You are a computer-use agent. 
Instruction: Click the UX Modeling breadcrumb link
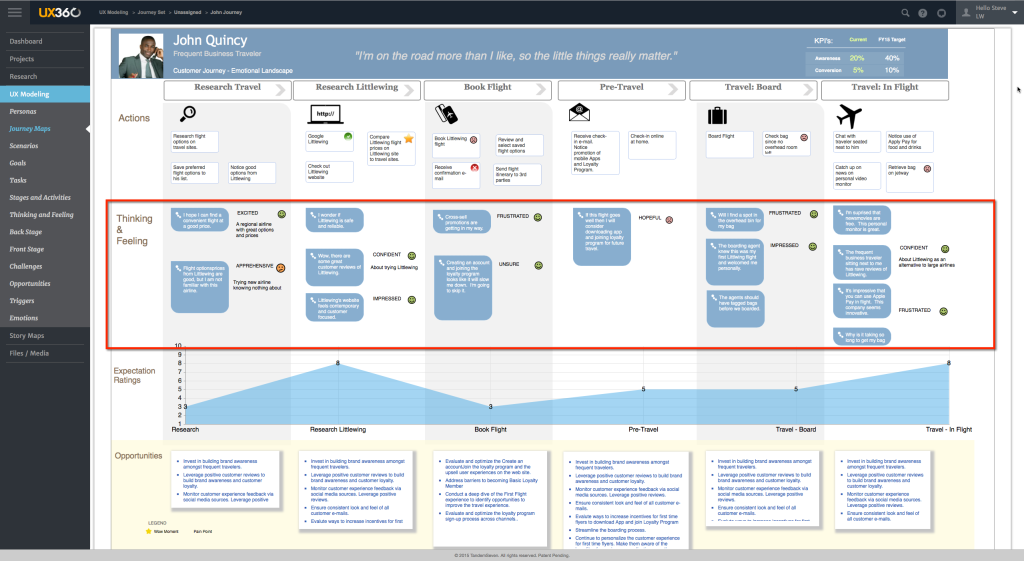[114, 12]
